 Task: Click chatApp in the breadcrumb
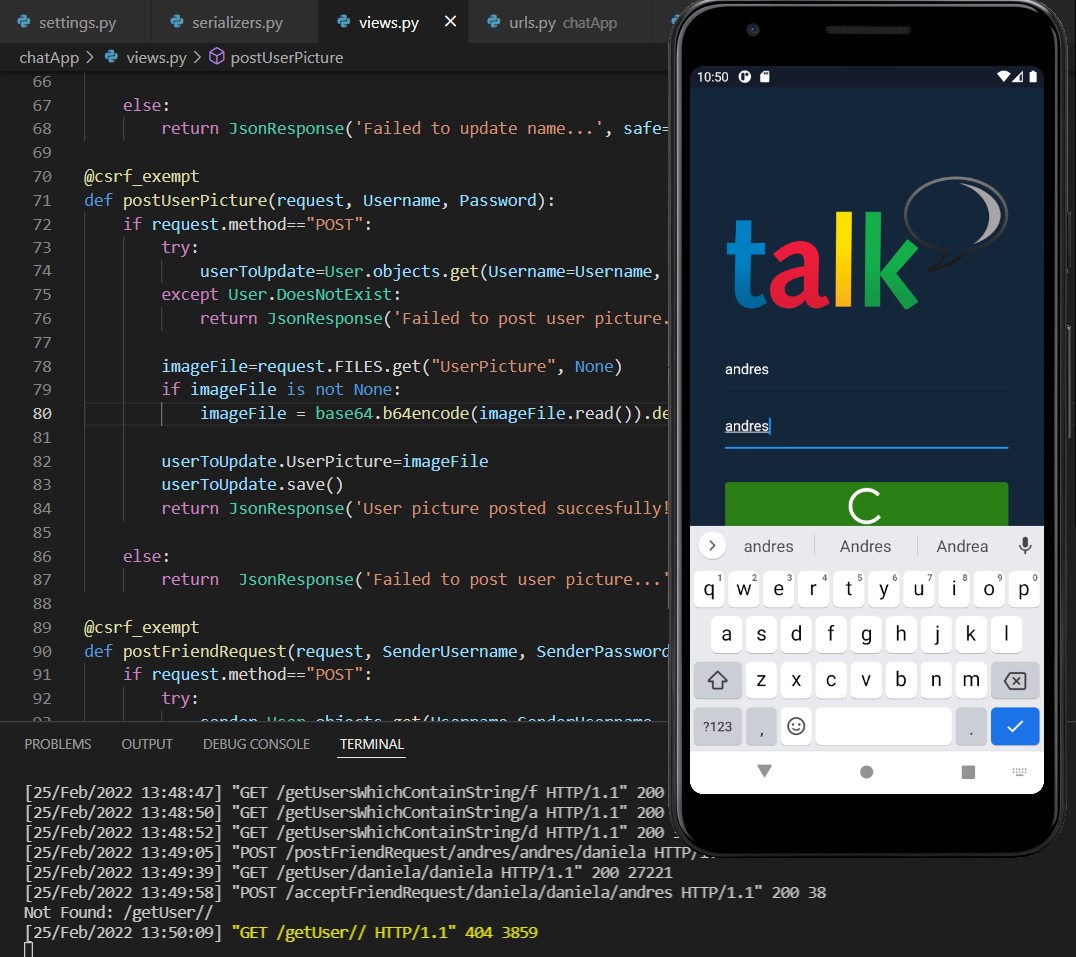pyautogui.click(x=49, y=58)
